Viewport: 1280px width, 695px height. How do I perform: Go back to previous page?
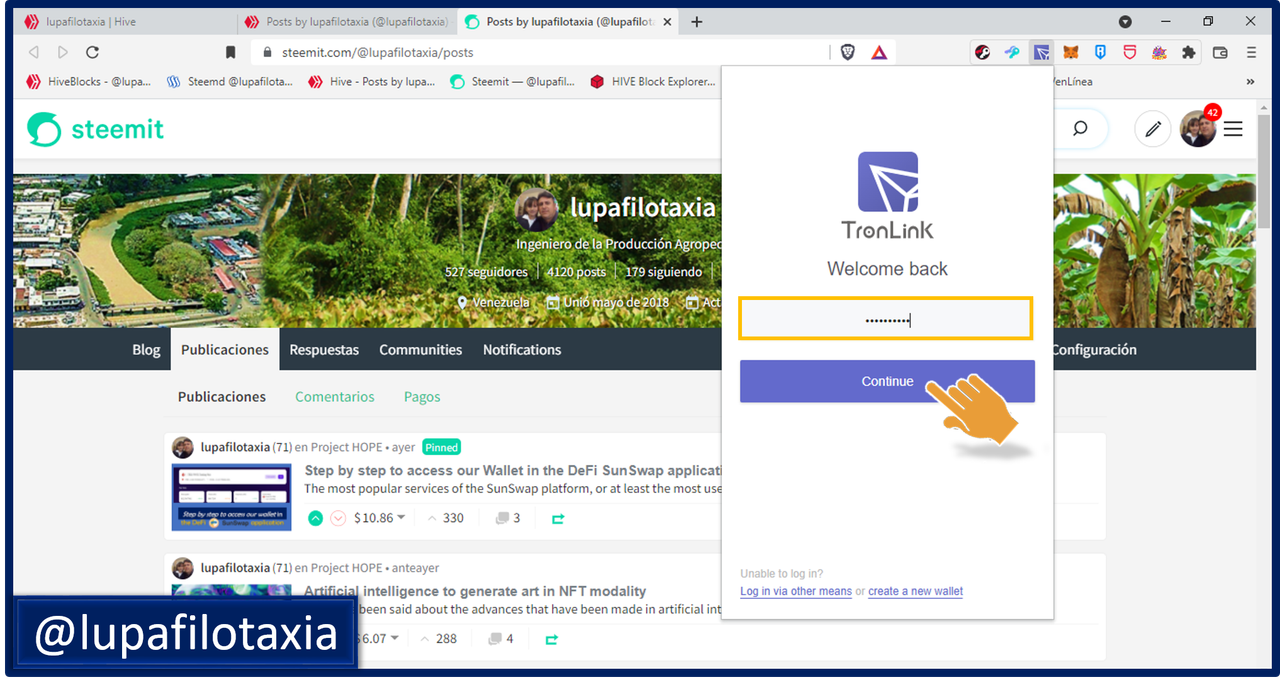click(x=34, y=52)
